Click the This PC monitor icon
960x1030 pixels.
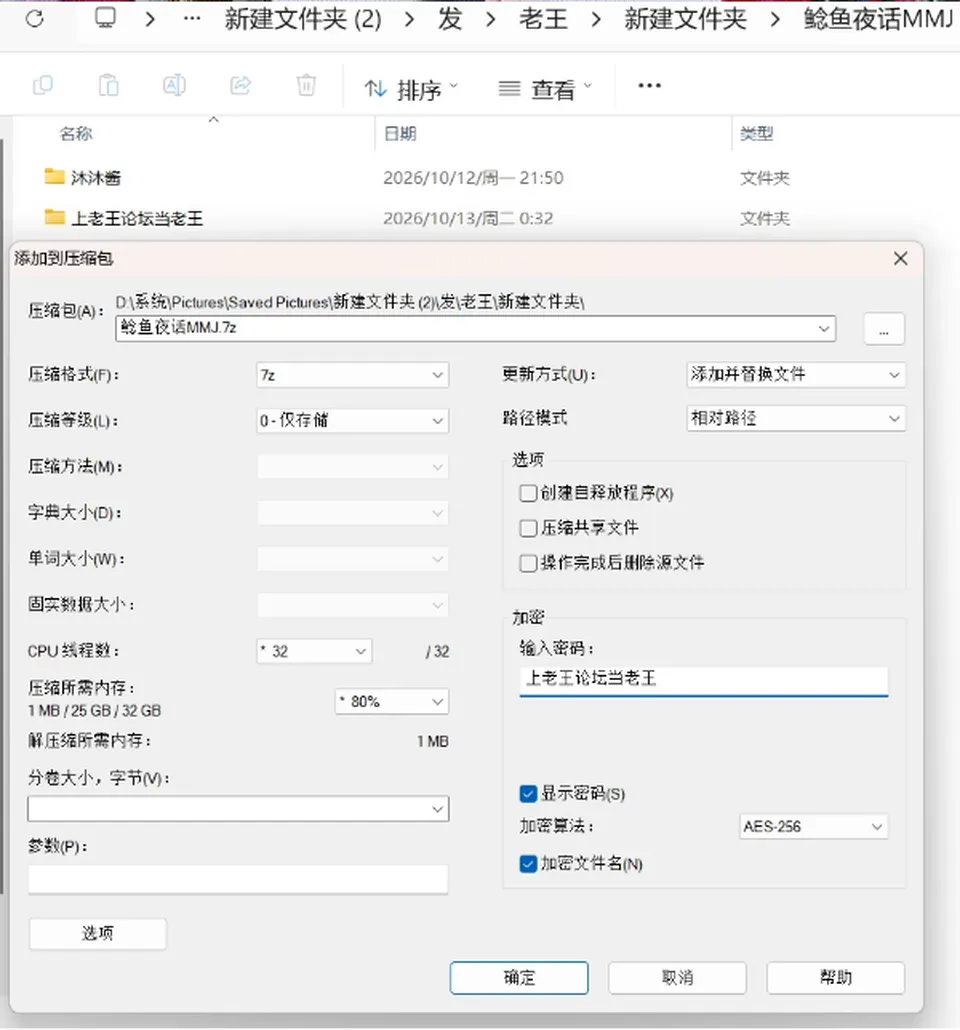pos(105,18)
